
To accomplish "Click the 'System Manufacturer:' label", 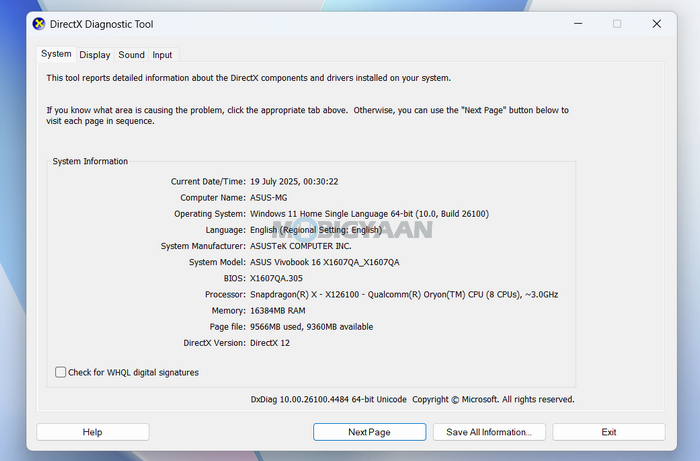I will [203, 246].
